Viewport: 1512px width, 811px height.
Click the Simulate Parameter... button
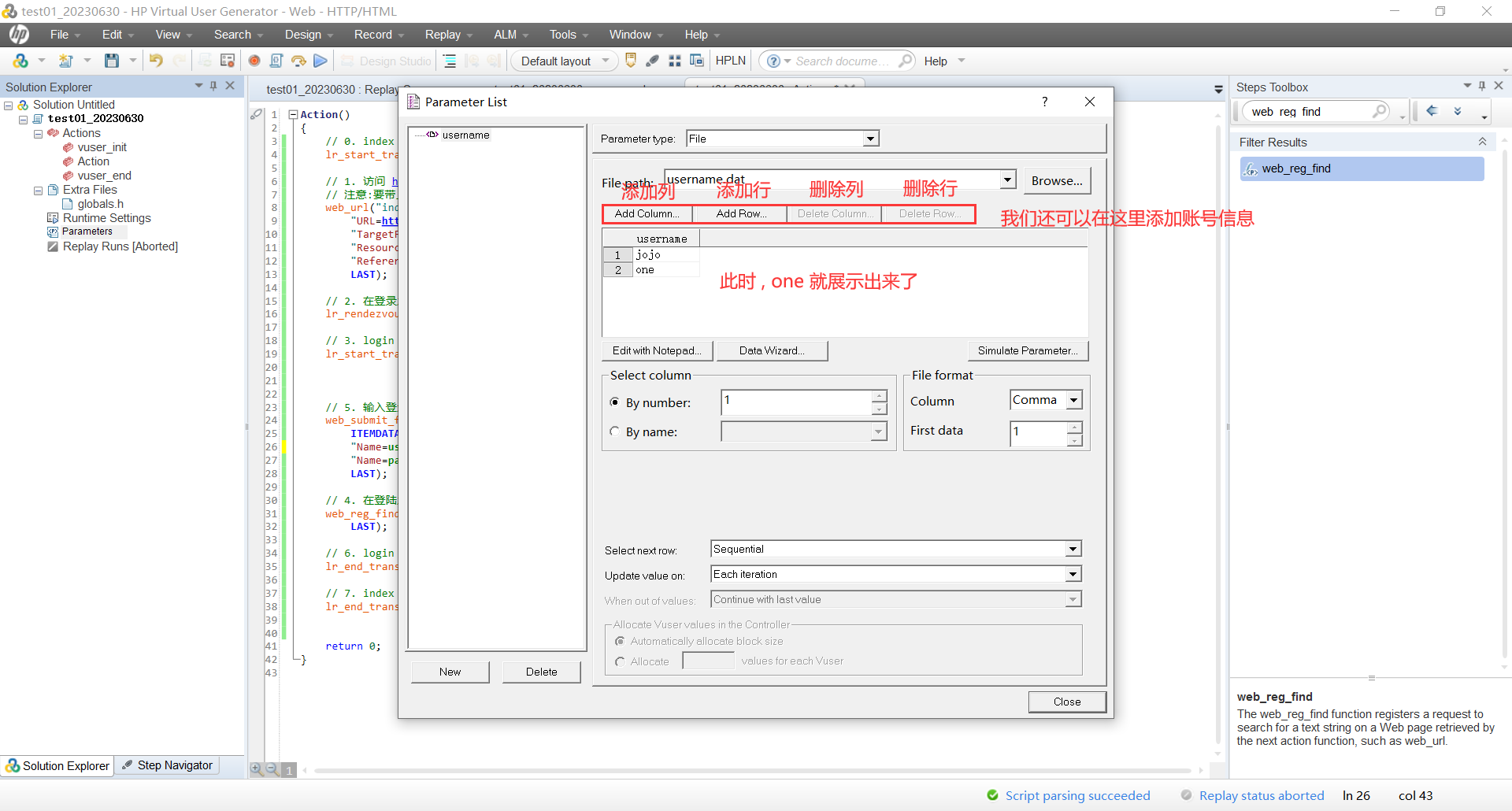(1028, 350)
